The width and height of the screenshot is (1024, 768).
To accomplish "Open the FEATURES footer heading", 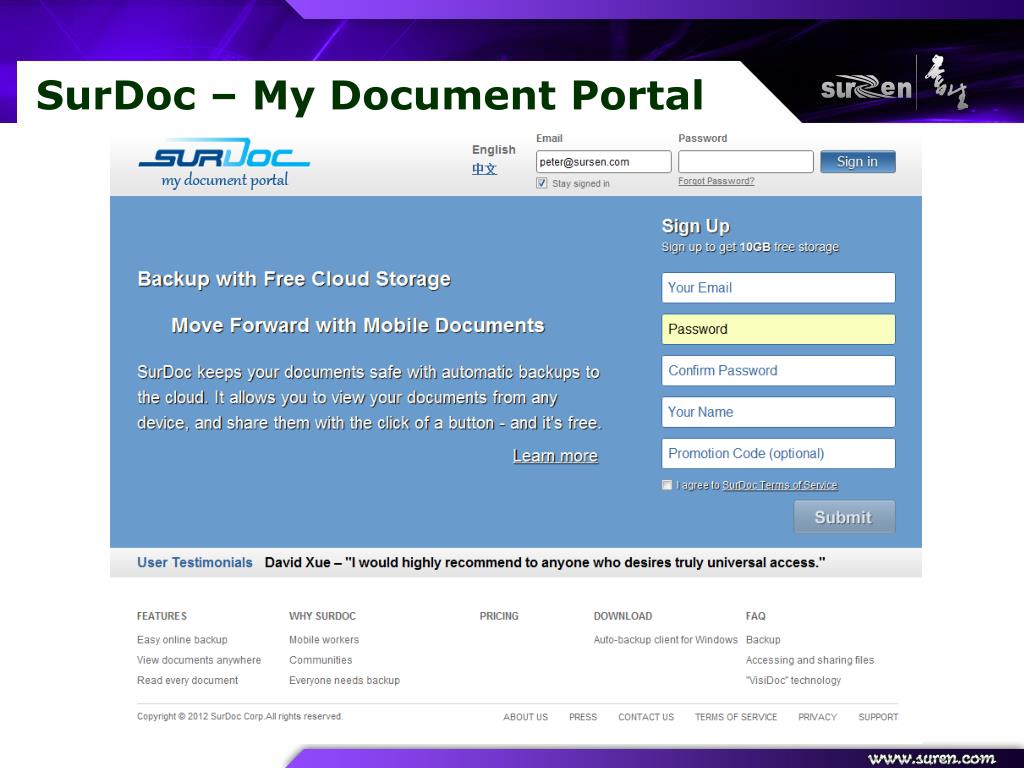I will pos(162,616).
